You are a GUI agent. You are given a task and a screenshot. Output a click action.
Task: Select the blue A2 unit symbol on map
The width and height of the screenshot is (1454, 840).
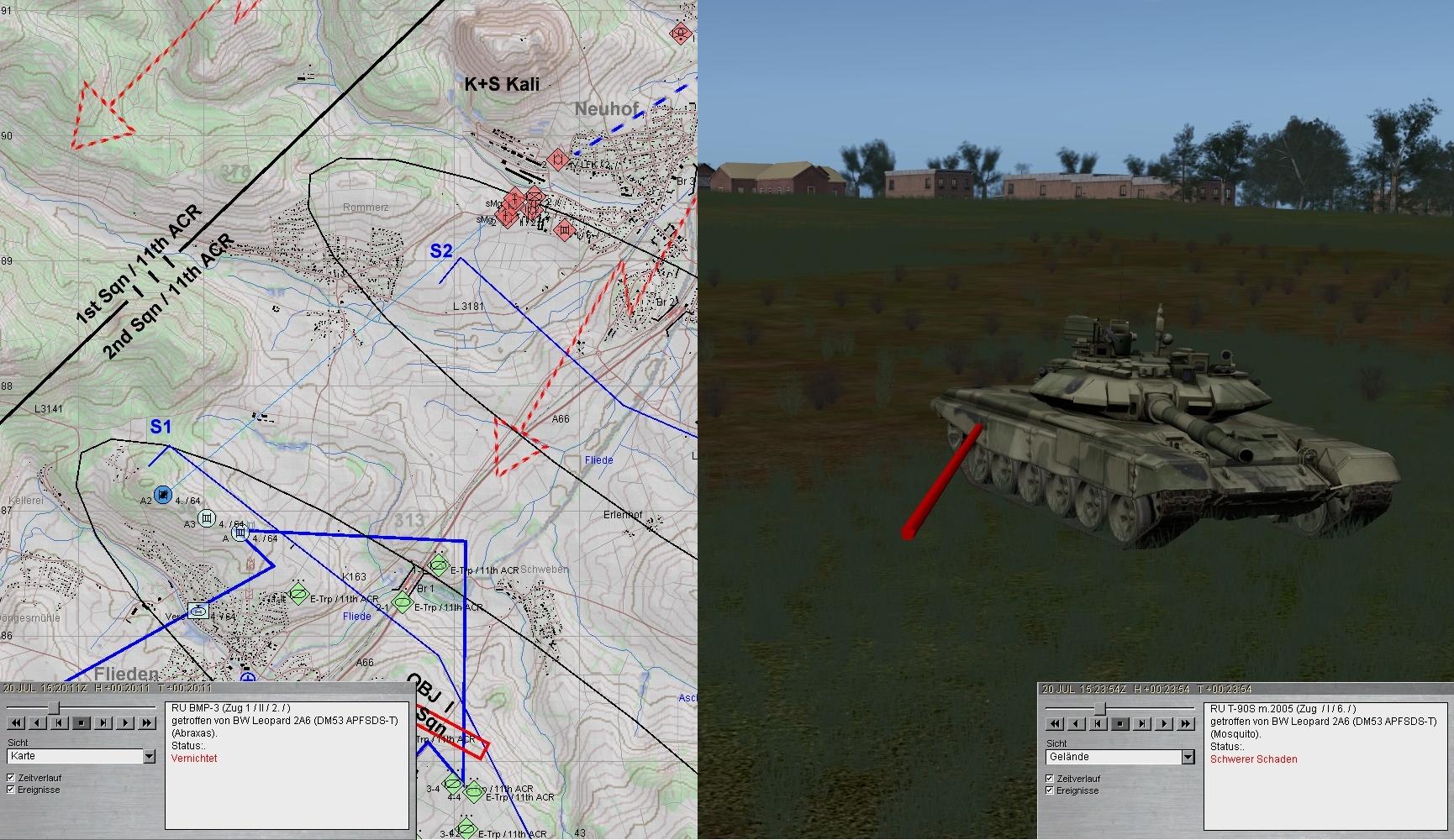(x=164, y=494)
